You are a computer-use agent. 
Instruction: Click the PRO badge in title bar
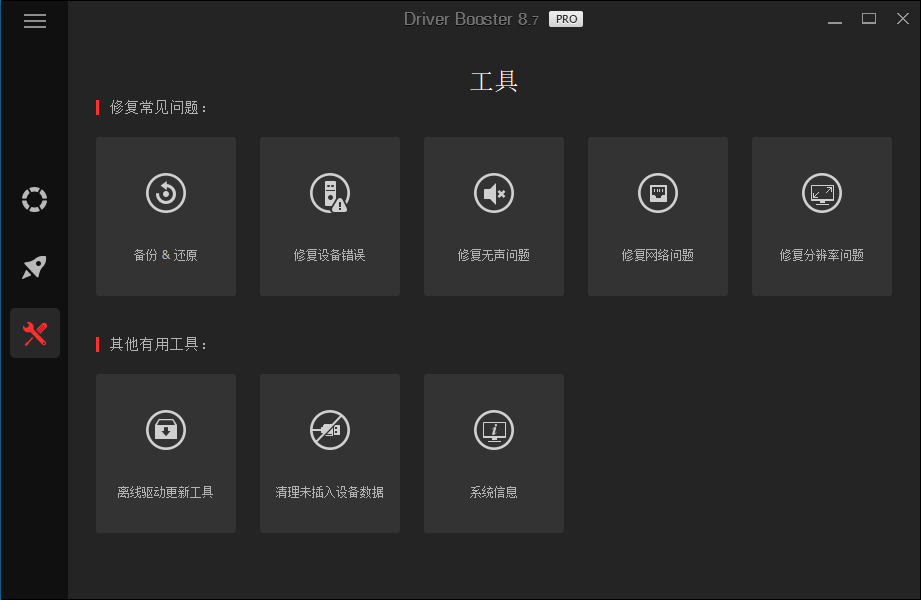[565, 18]
